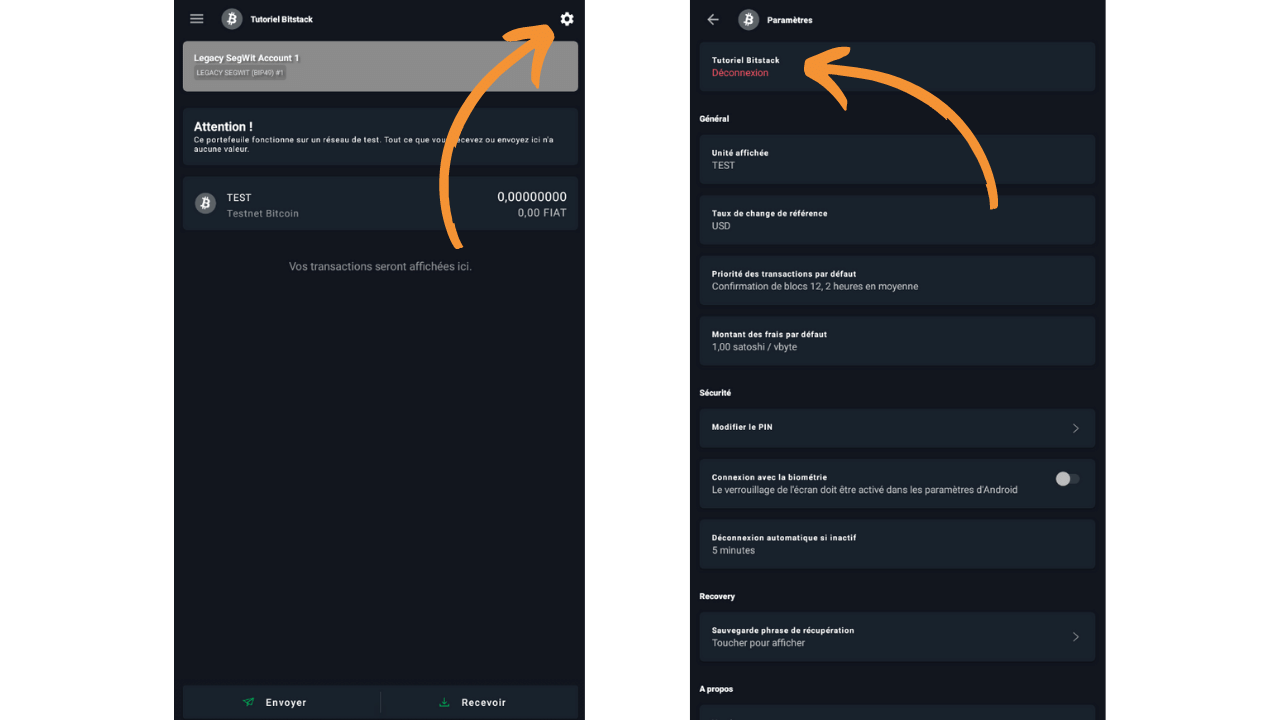This screenshot has width=1280, height=720.
Task: Open settings via the gear icon
Action: coord(567,19)
